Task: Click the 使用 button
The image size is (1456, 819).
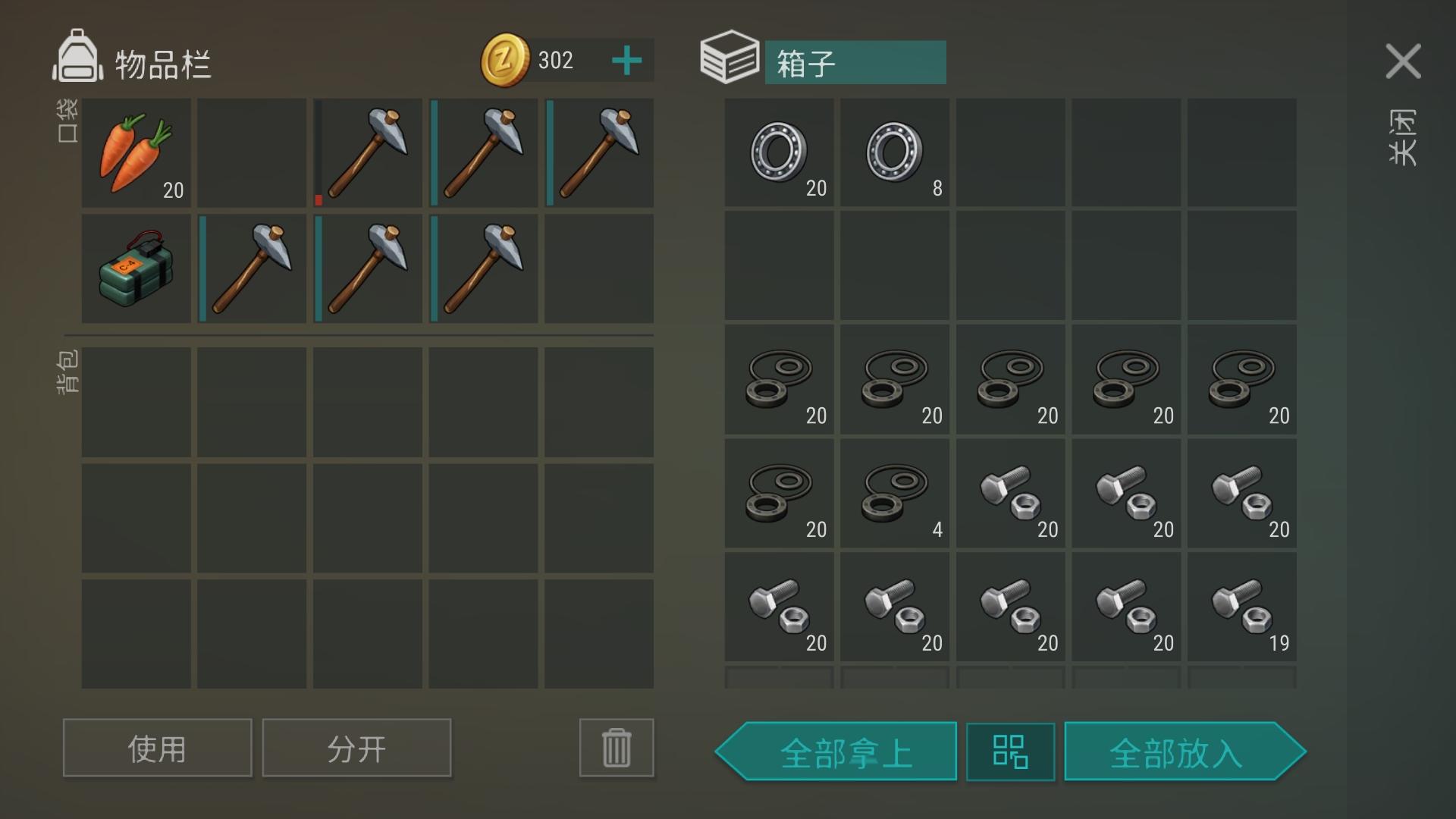Action: click(x=157, y=748)
